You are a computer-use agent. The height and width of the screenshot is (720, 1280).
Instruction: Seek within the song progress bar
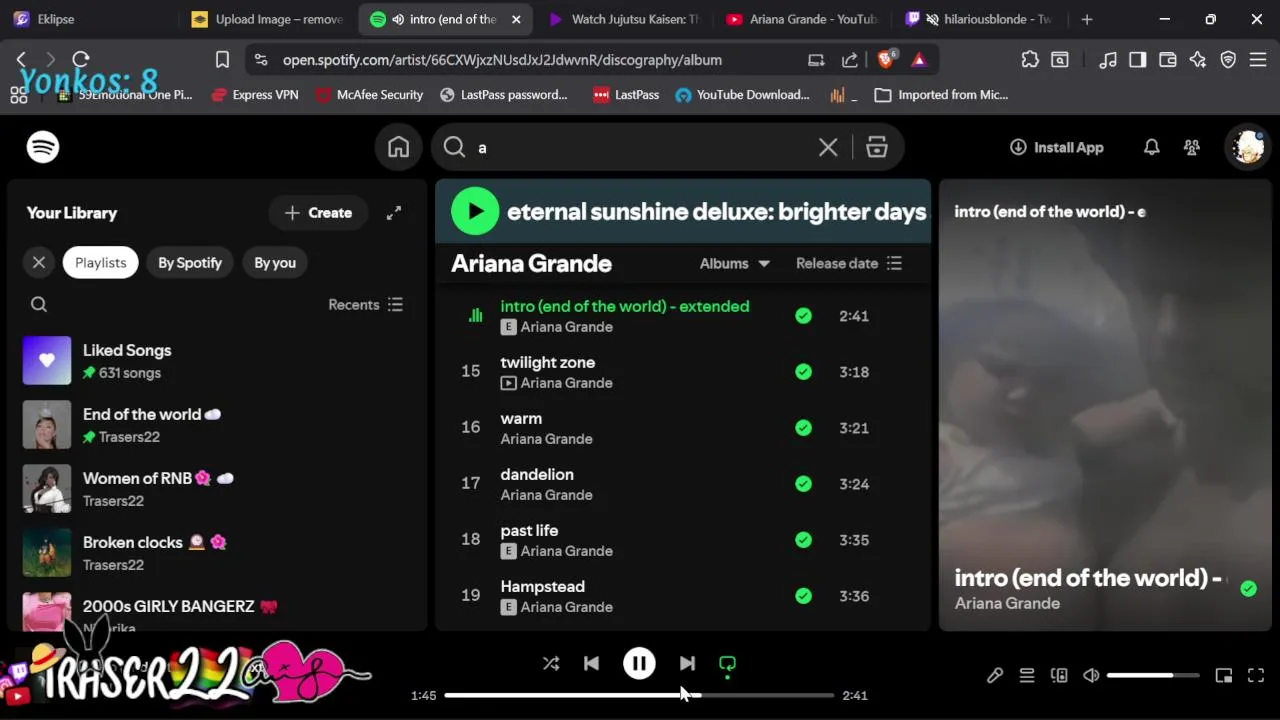[639, 695]
